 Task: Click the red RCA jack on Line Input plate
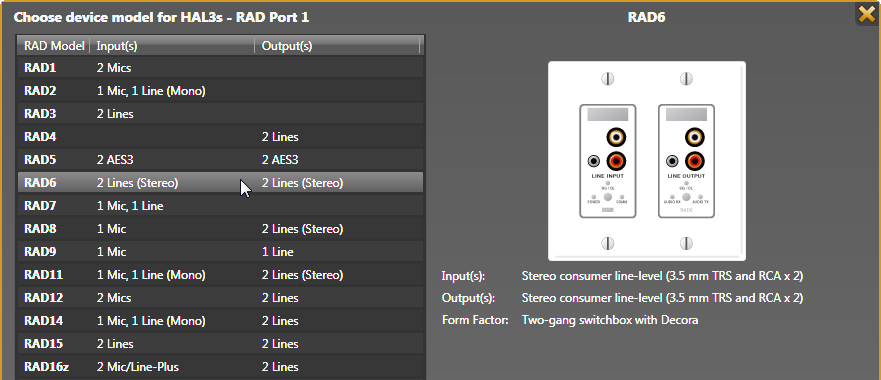pos(616,162)
